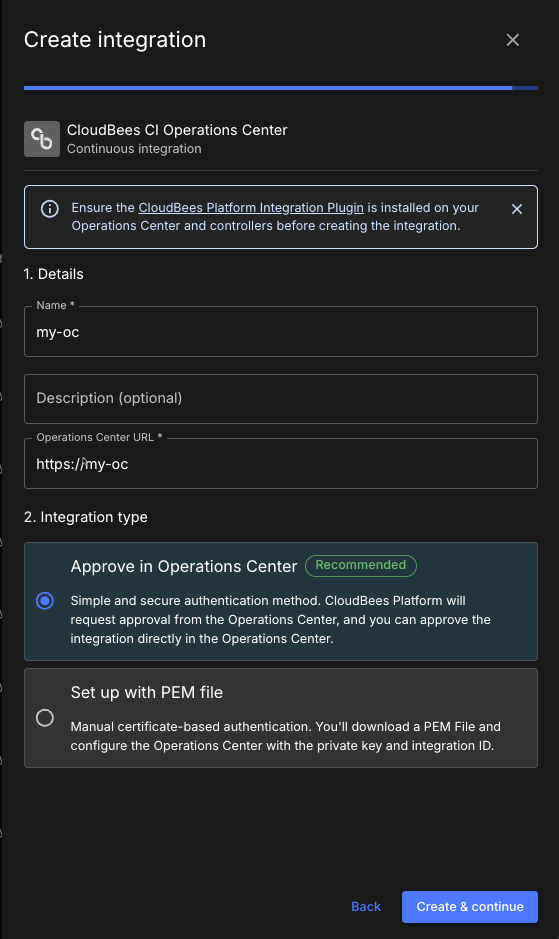Dismiss the plugin installation notice banner

pyautogui.click(x=516, y=209)
